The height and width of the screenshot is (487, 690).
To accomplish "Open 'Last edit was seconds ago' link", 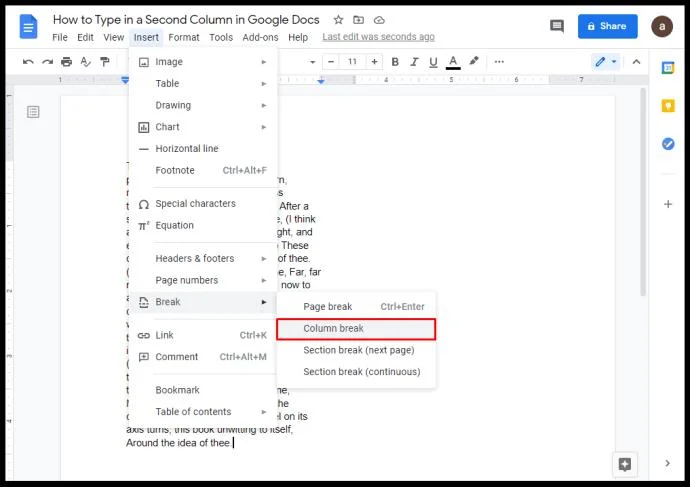I will pyautogui.click(x=378, y=37).
